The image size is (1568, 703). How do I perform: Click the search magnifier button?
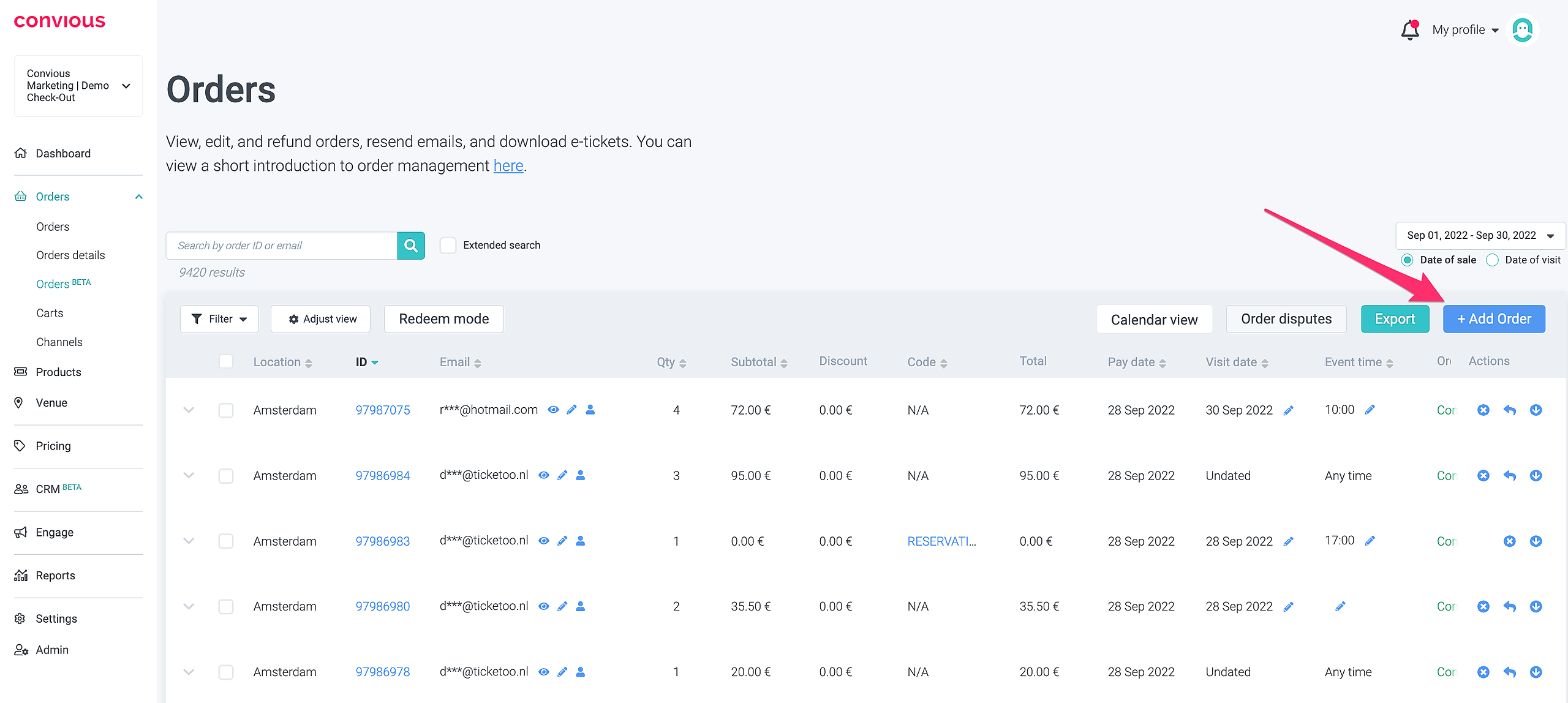click(411, 246)
